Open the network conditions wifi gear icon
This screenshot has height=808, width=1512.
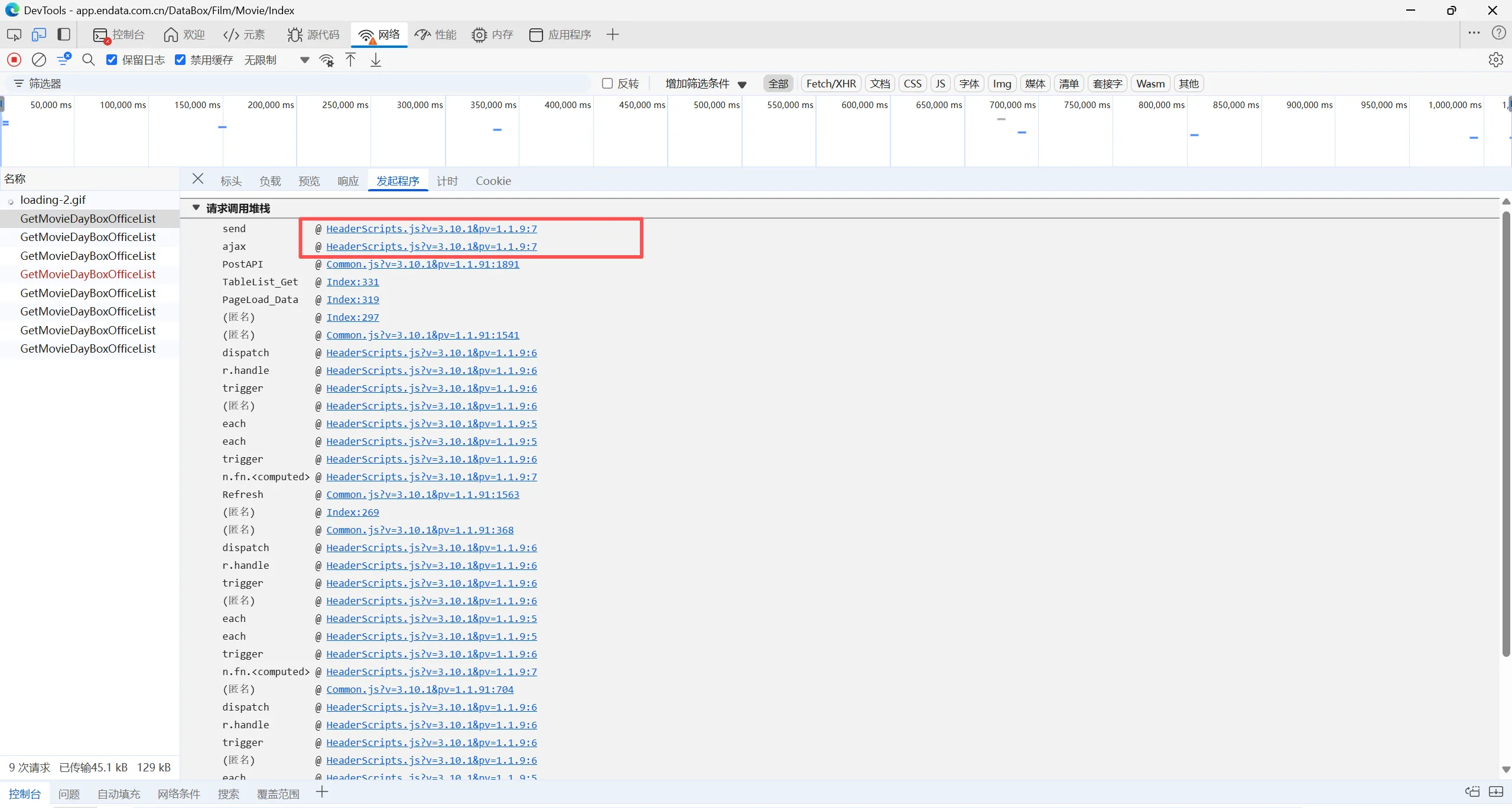[326, 60]
